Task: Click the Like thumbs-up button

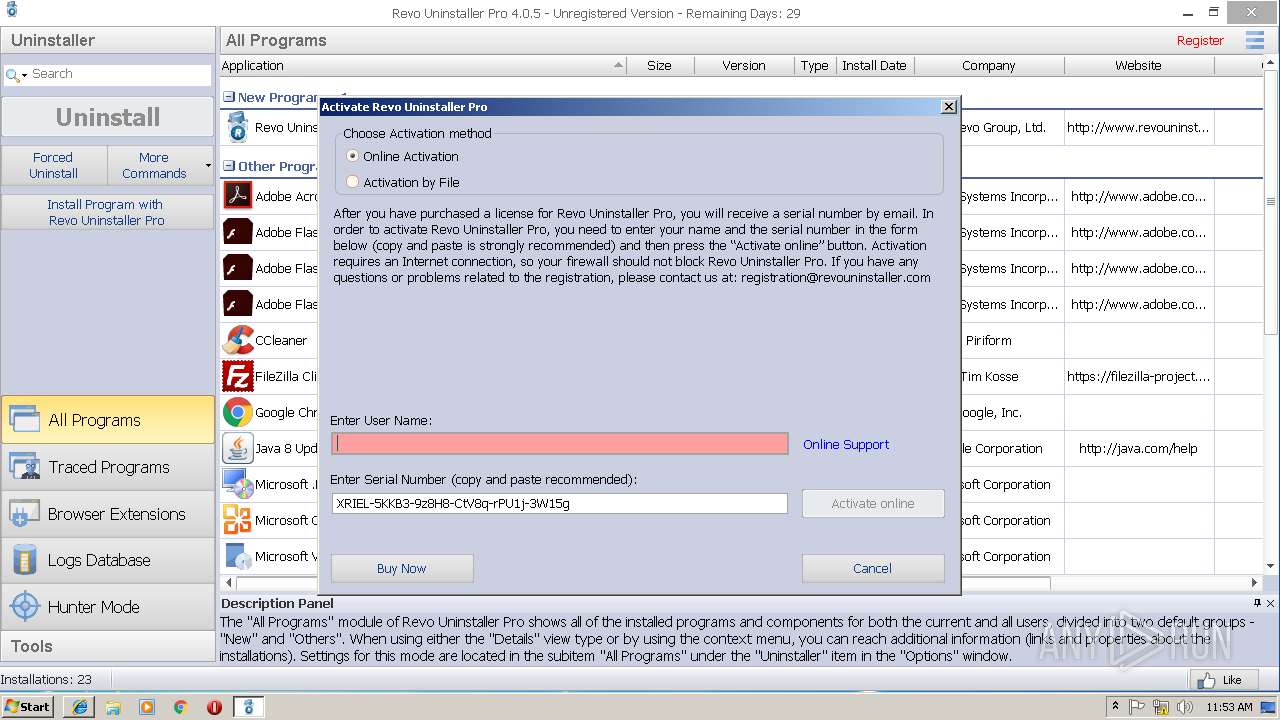Action: pyautogui.click(x=1222, y=680)
